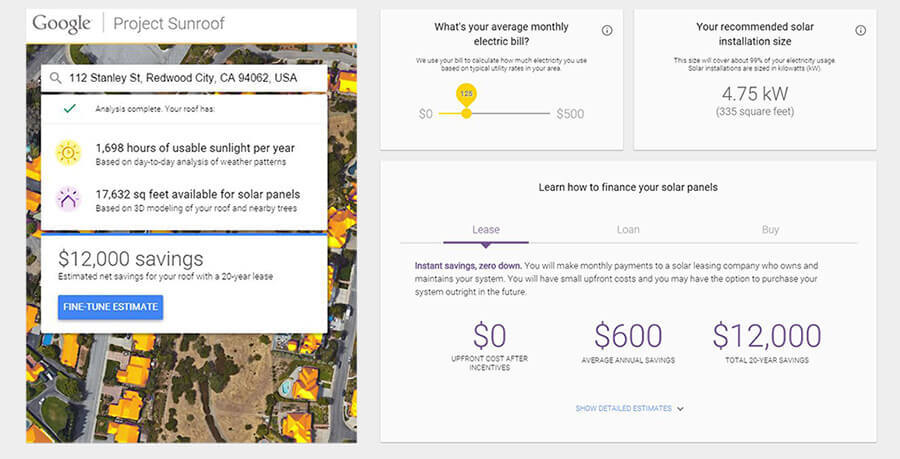Click the 4.75 kW recommended size value
900x459 pixels.
754,95
